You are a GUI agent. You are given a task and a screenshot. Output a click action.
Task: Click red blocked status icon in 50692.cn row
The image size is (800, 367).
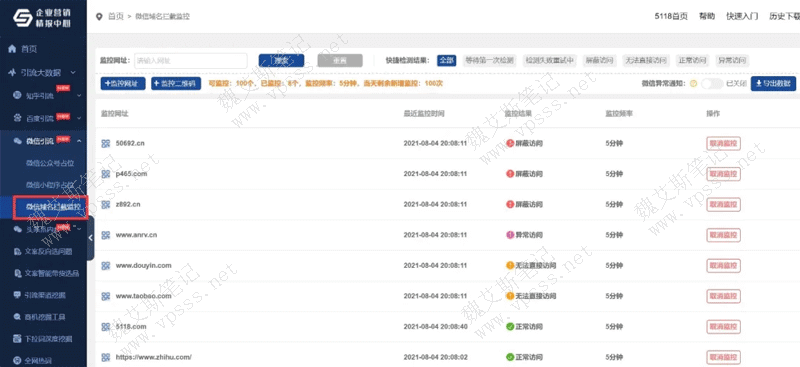tap(510, 143)
